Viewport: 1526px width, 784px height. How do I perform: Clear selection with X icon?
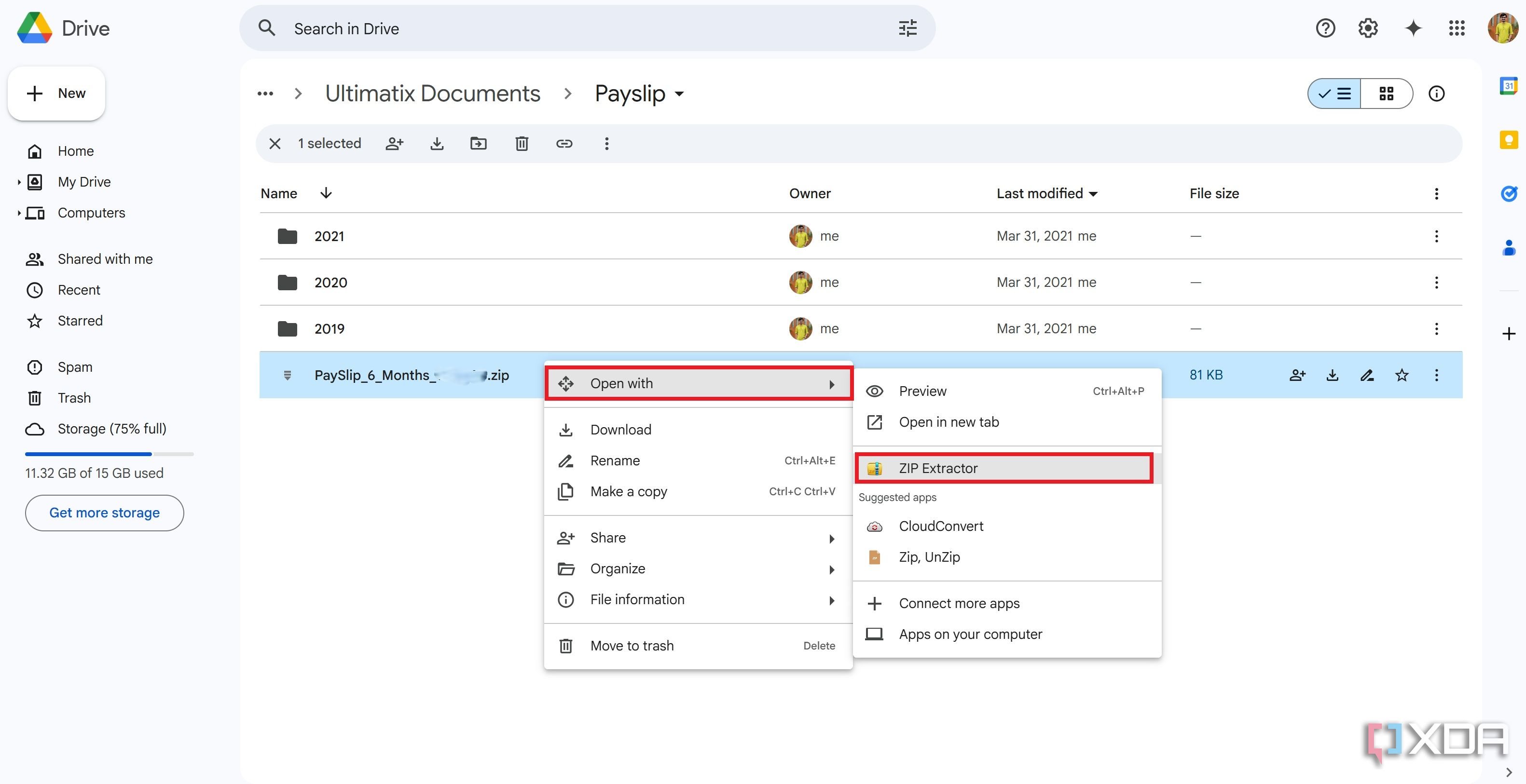click(275, 143)
